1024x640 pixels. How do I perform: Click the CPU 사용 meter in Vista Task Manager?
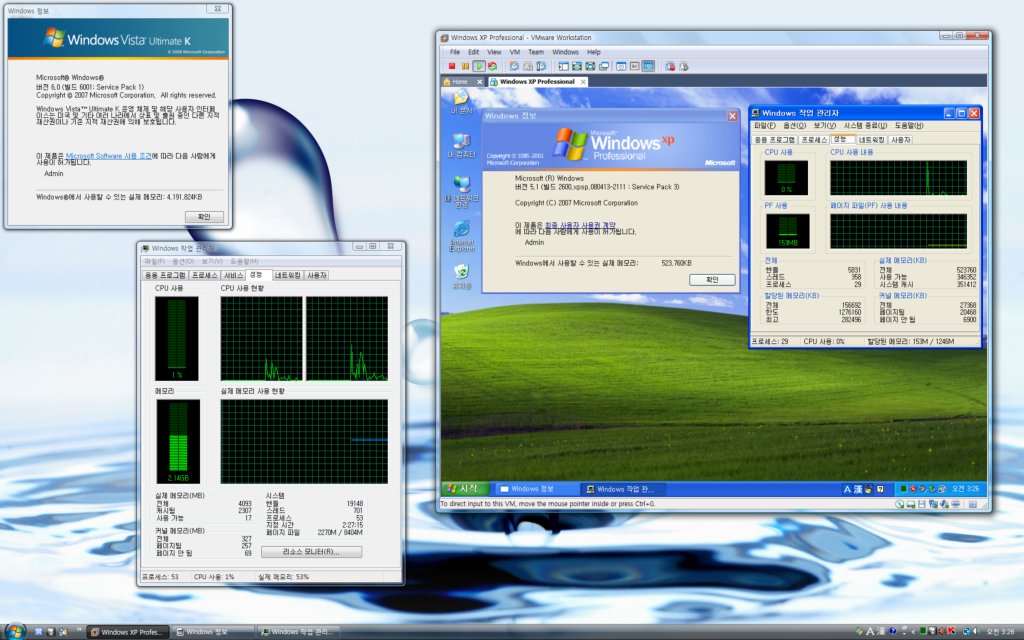(176, 338)
